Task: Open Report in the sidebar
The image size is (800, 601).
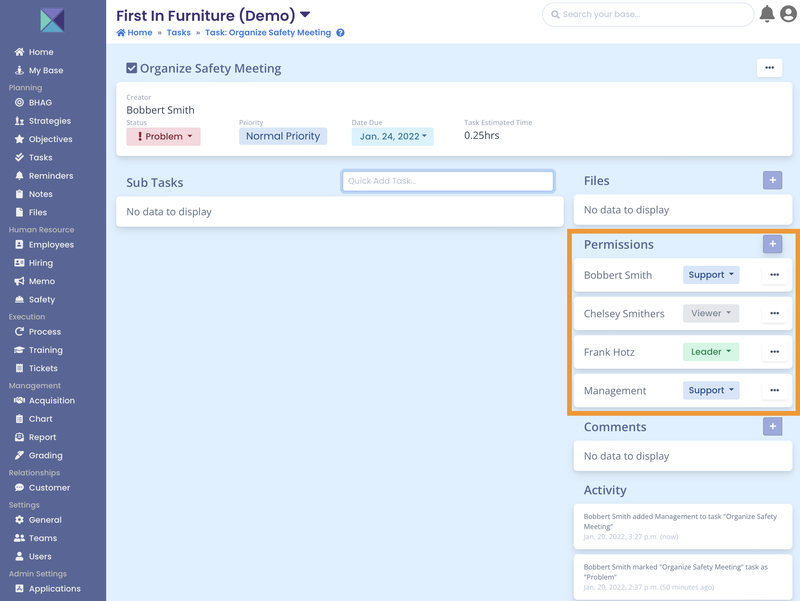Action: 42,437
